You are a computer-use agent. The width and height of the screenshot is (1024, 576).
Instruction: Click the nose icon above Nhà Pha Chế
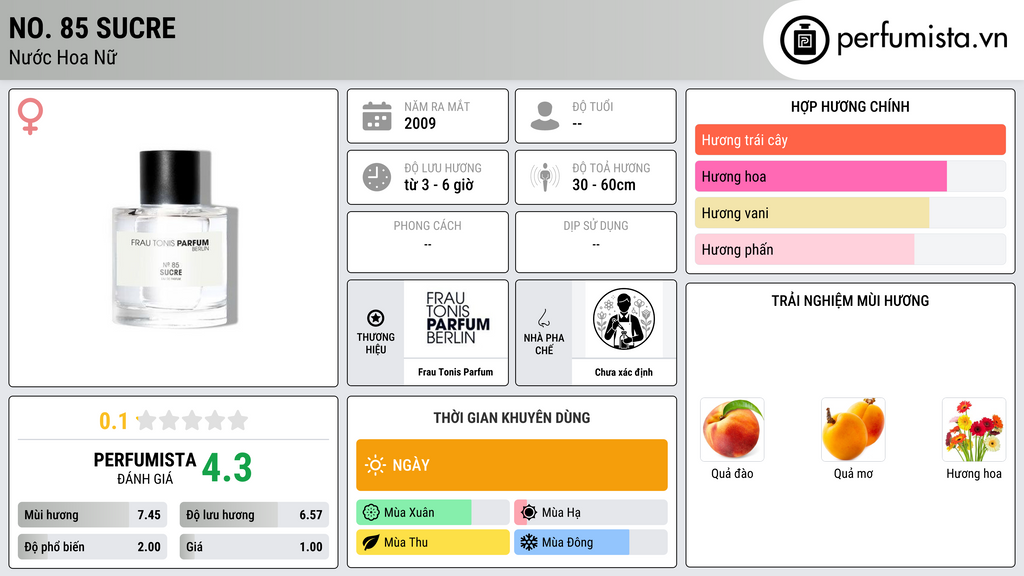(543, 318)
